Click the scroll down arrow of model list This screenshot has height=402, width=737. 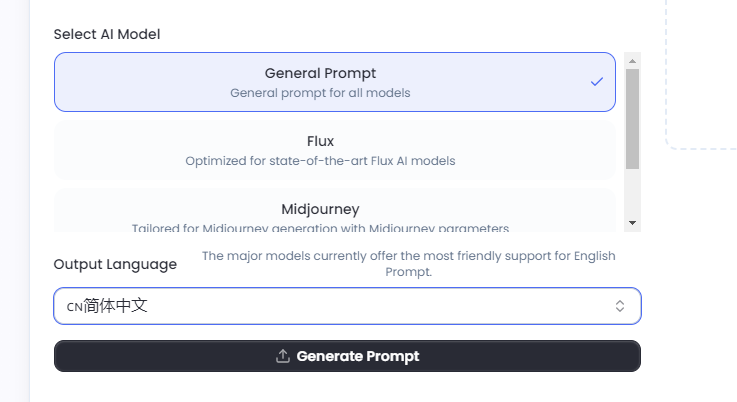tap(632, 222)
